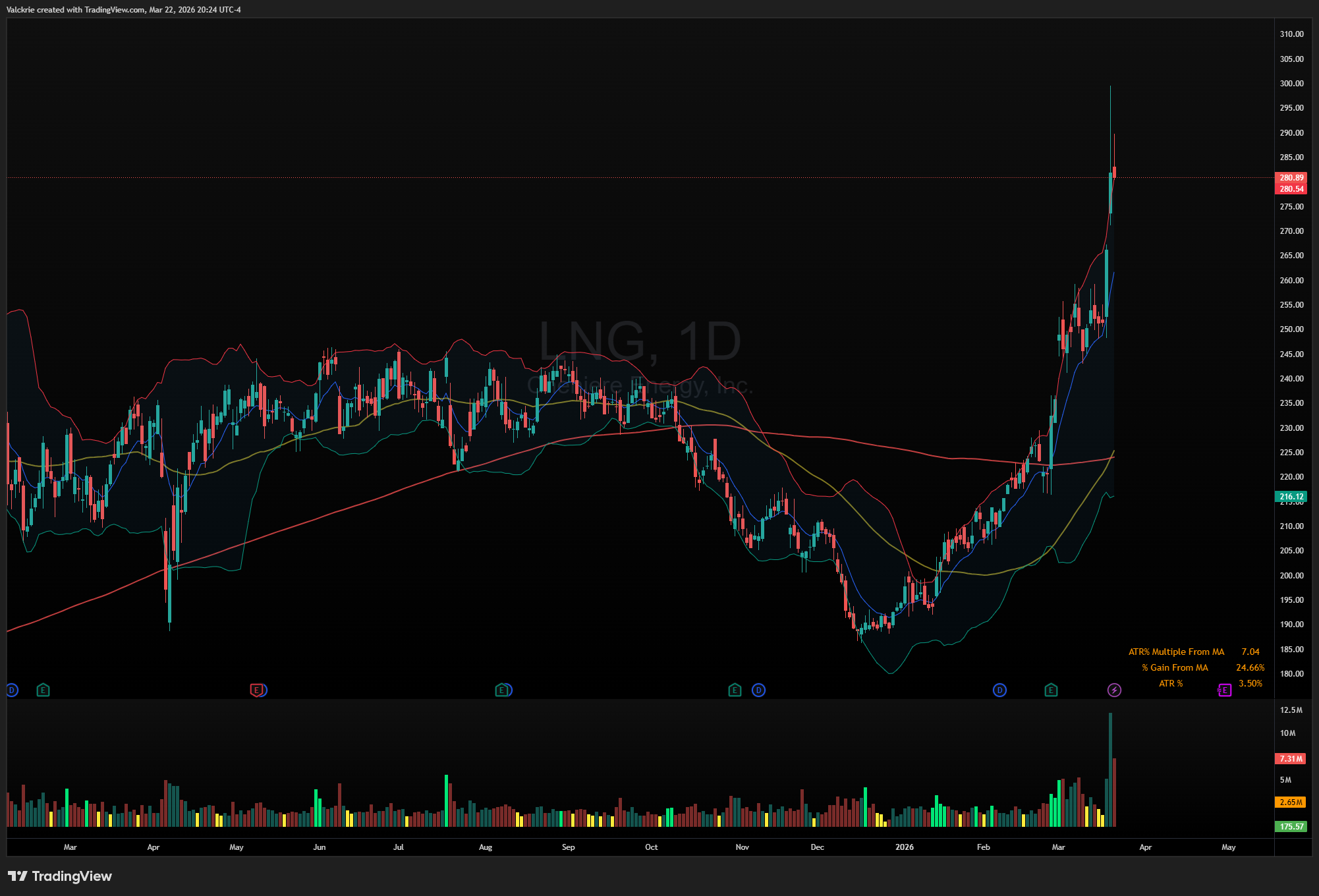
Task: Click the % Gain From MA value 24.66%
Action: pos(1250,667)
